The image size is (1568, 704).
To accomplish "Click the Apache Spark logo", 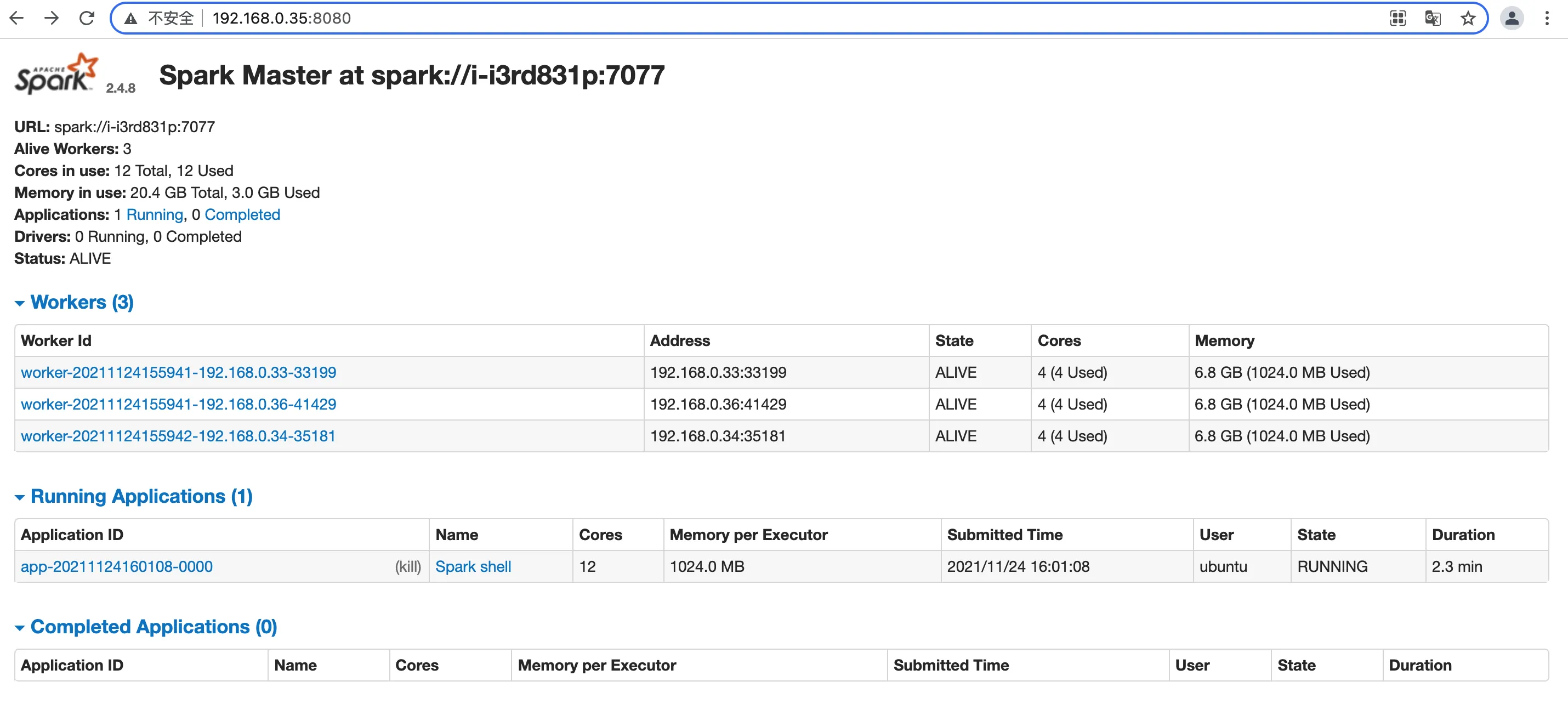I will click(x=56, y=73).
